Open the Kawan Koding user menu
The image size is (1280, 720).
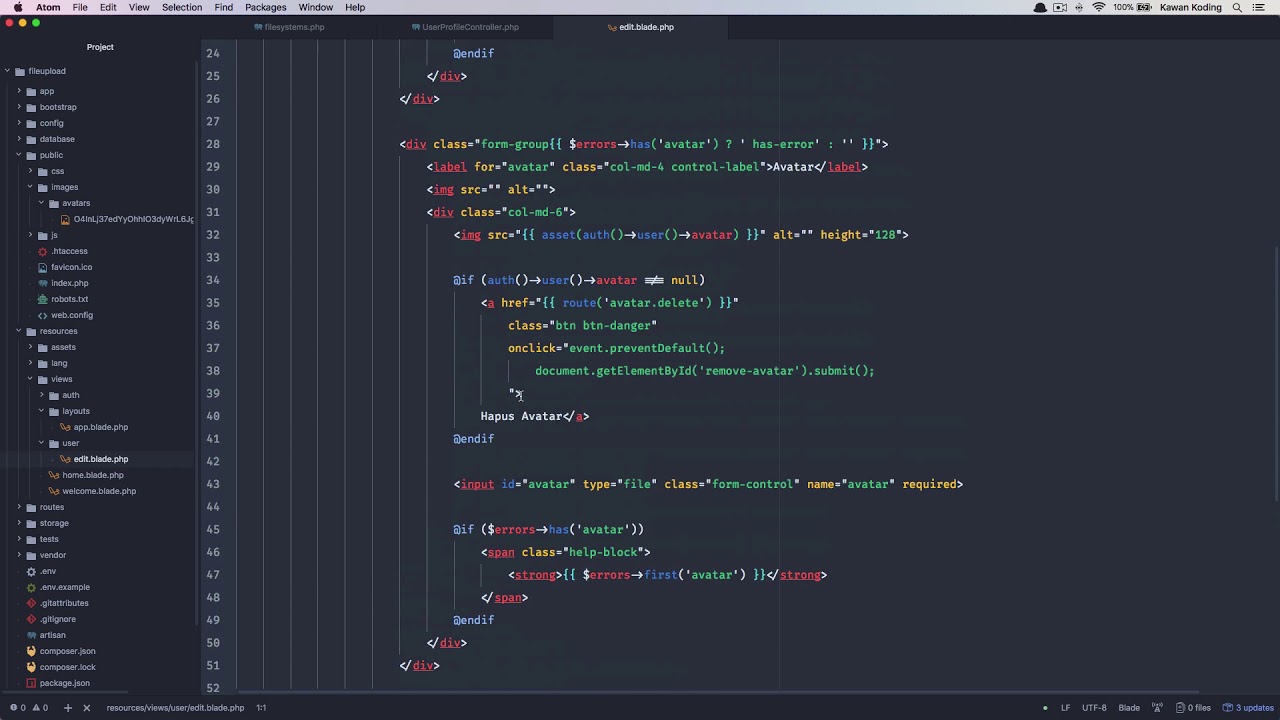click(1192, 7)
